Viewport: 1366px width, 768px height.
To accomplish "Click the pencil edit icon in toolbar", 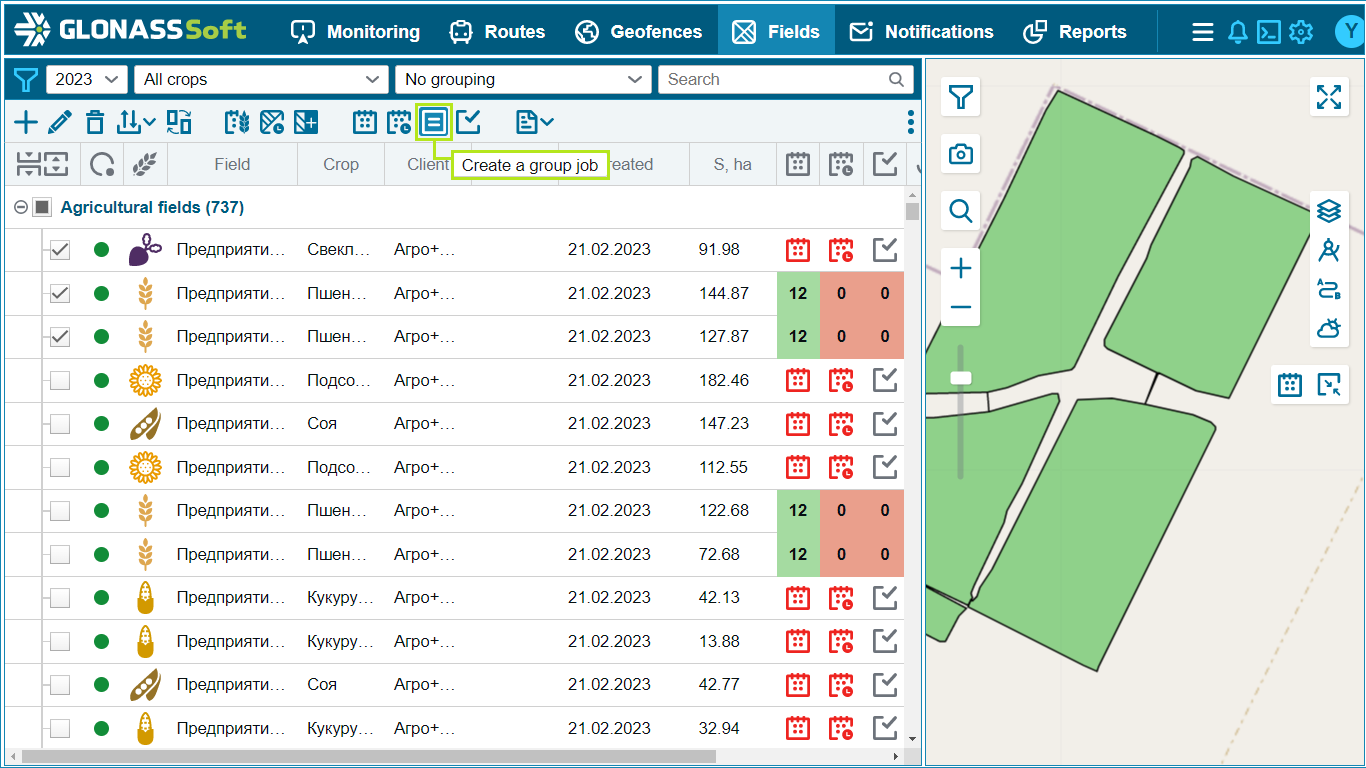I will pos(60,122).
